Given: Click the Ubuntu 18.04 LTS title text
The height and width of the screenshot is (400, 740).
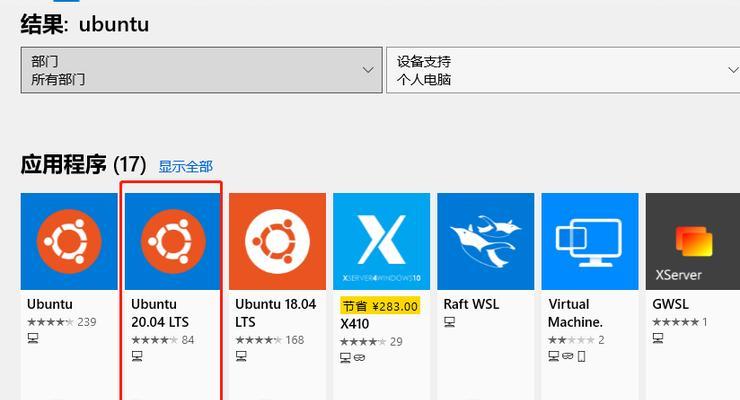Looking at the screenshot, I should point(276,313).
